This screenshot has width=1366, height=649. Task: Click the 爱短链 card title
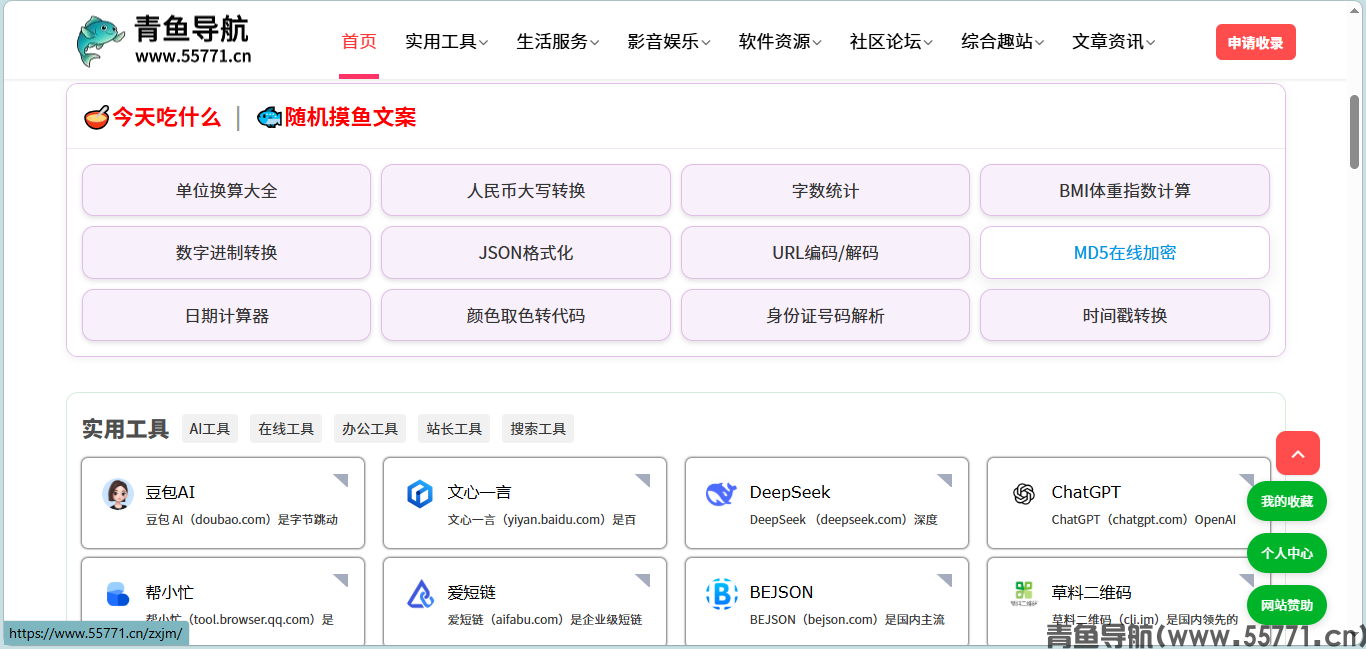472,592
